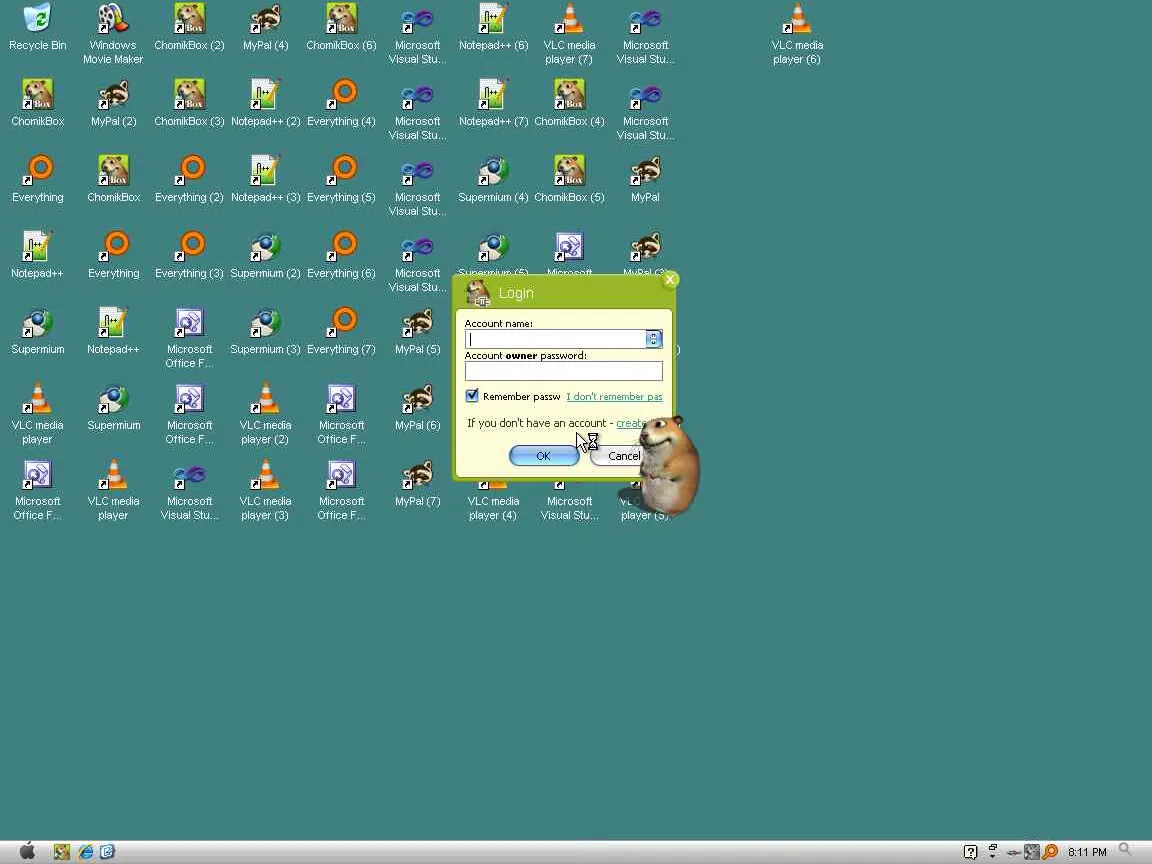Click the Notepad++ (3) desktop icon
The height and width of the screenshot is (864, 1152).
coord(265,180)
